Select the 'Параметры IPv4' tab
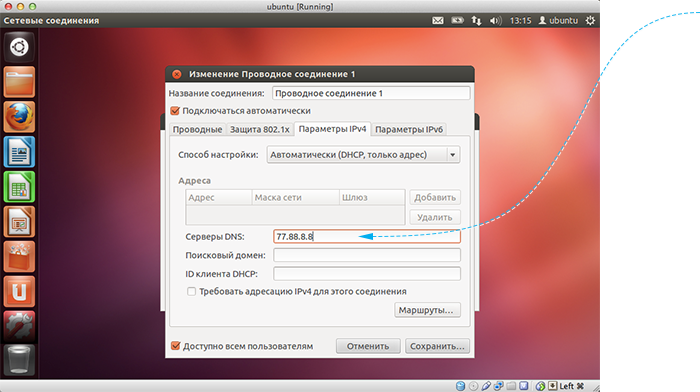The width and height of the screenshot is (700, 392). pos(333,129)
